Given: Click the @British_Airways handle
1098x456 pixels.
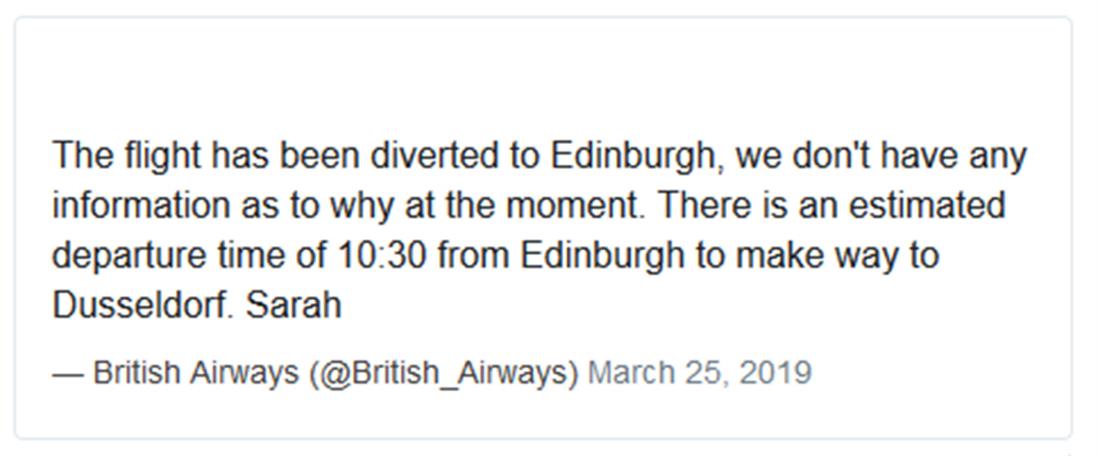Looking at the screenshot, I should click(x=444, y=373).
